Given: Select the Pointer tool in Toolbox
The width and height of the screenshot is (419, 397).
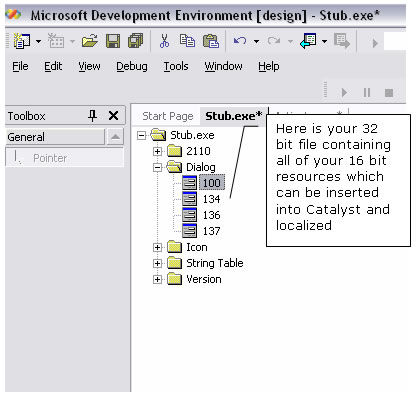Looking at the screenshot, I should click(x=65, y=157).
